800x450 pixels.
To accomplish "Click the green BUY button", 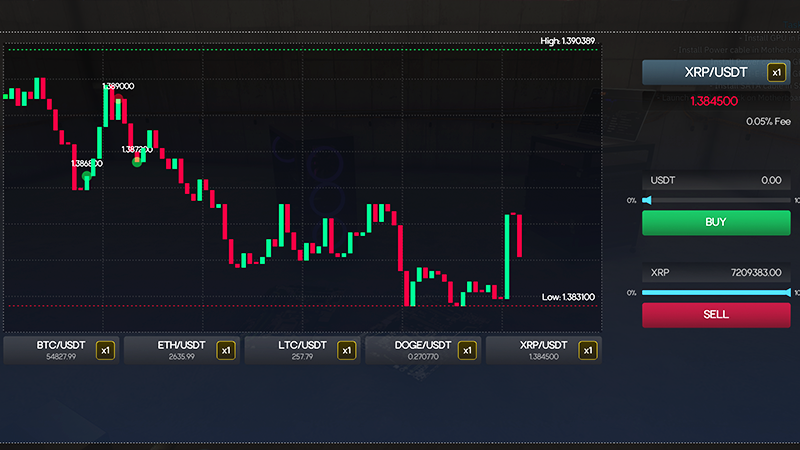I will coord(716,222).
